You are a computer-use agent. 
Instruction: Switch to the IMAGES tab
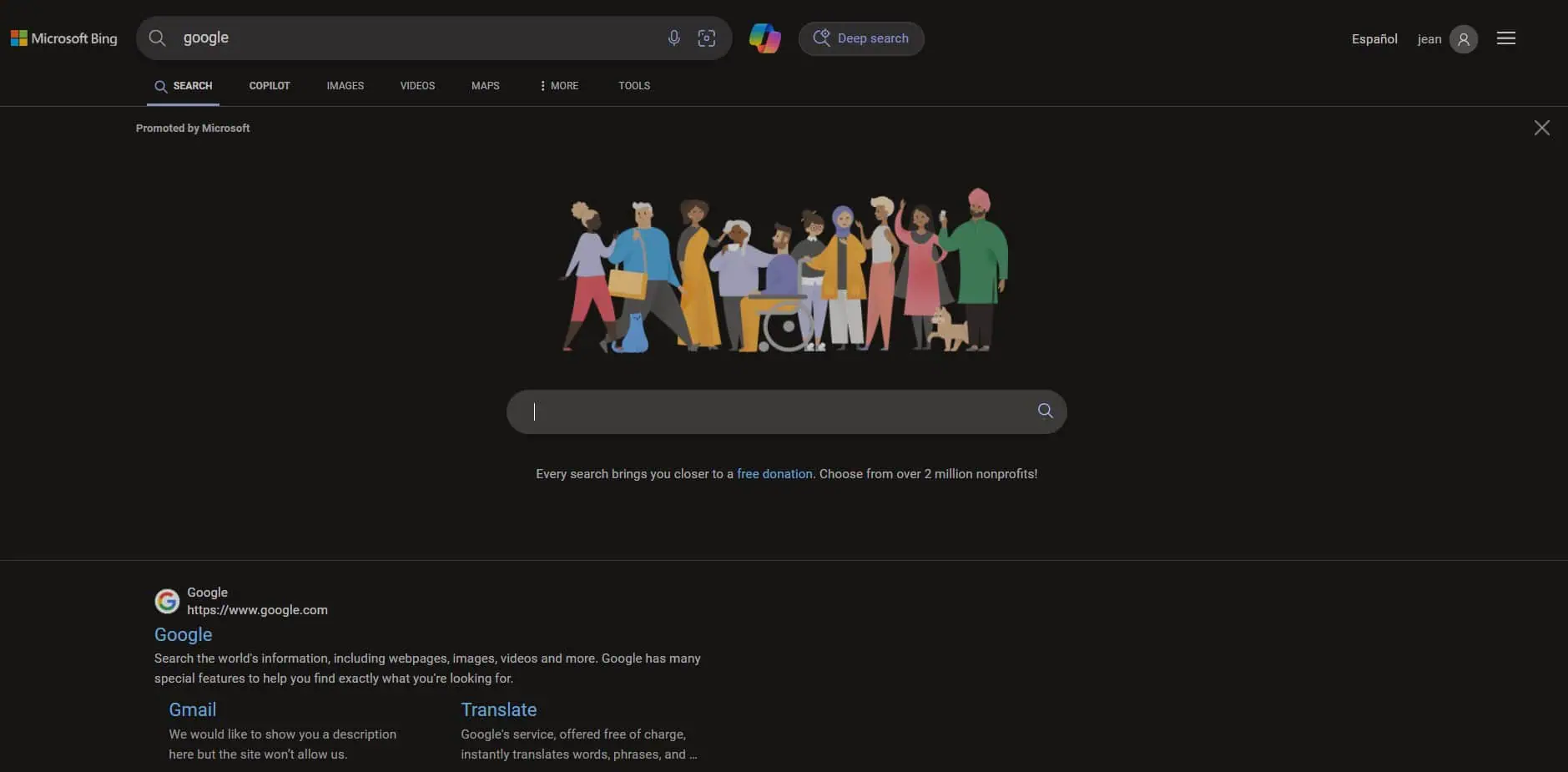coord(345,86)
